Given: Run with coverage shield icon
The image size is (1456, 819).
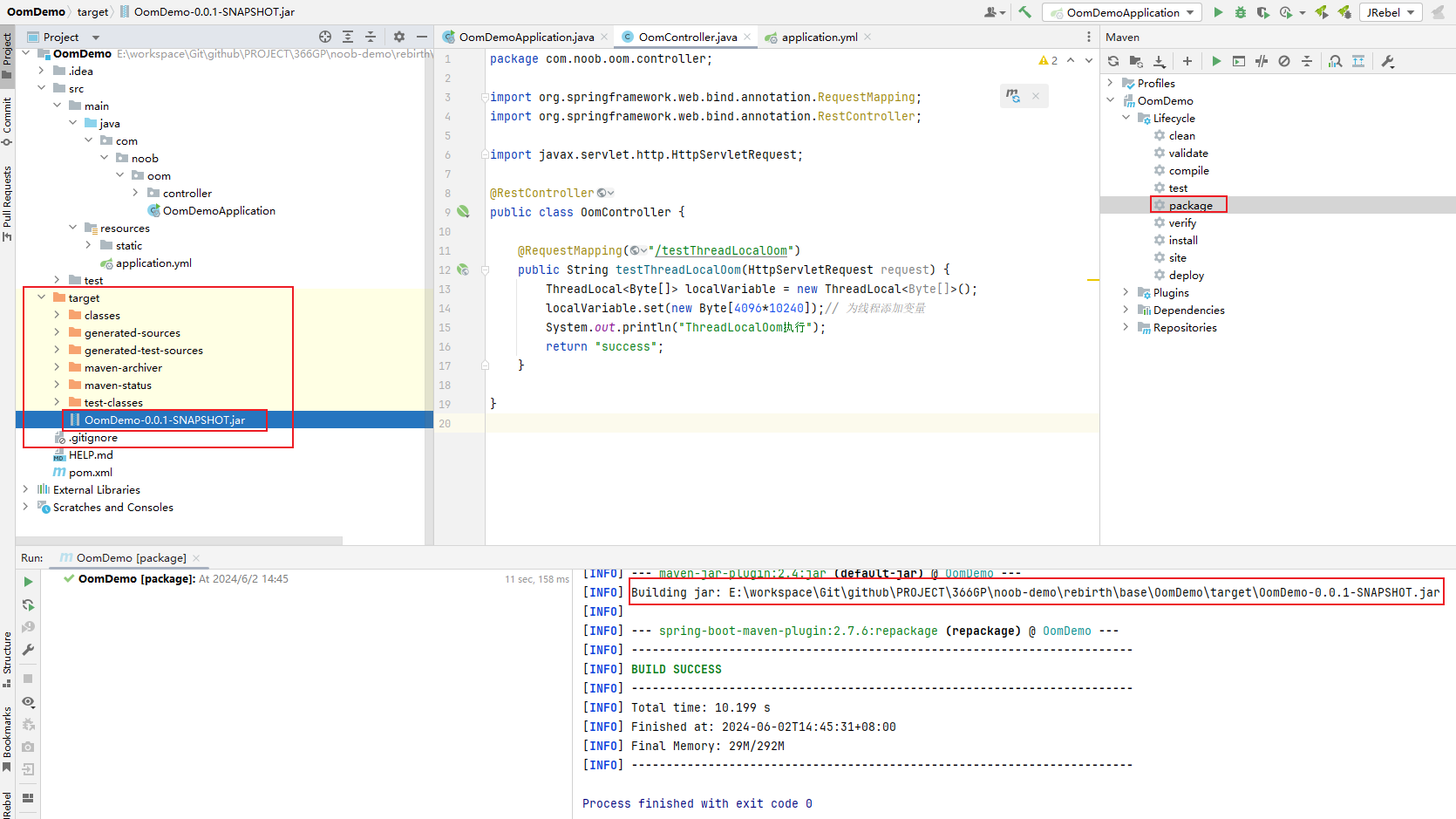Looking at the screenshot, I should pyautogui.click(x=1262, y=12).
